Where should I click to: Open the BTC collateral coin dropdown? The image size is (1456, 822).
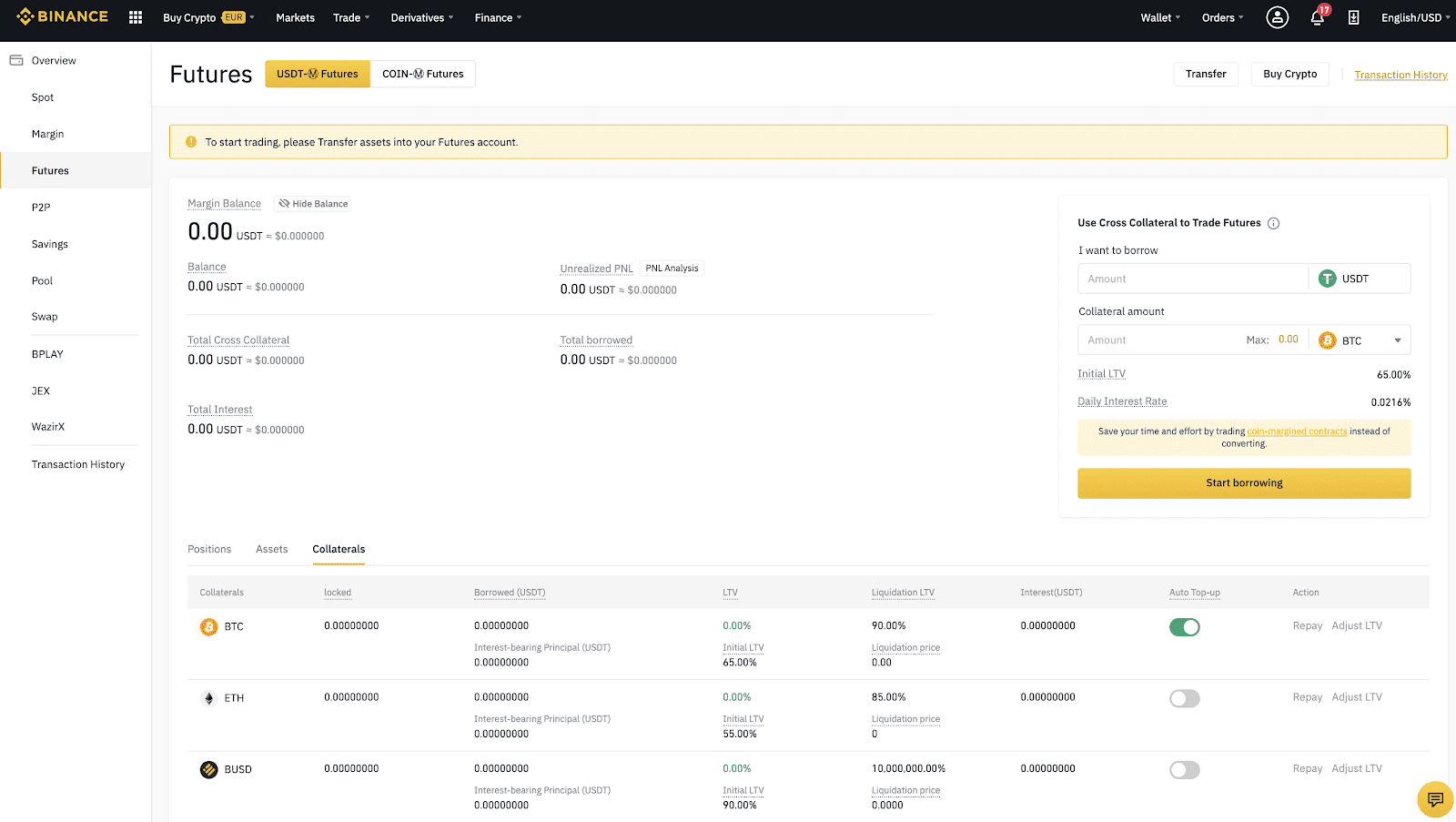(1360, 340)
